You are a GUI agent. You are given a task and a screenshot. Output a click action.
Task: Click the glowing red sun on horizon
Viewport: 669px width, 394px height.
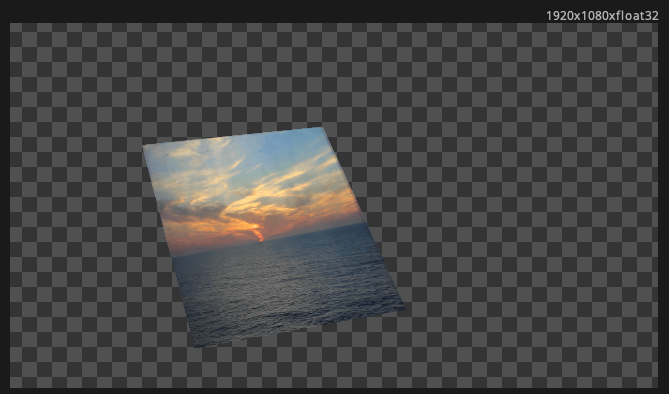click(x=259, y=236)
